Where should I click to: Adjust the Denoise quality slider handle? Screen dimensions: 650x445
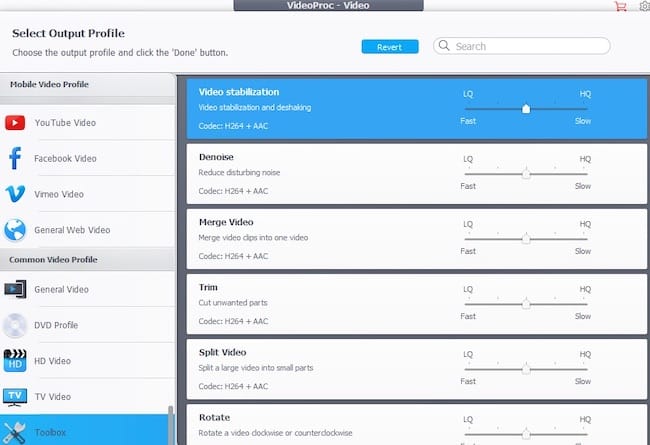[x=526, y=174]
